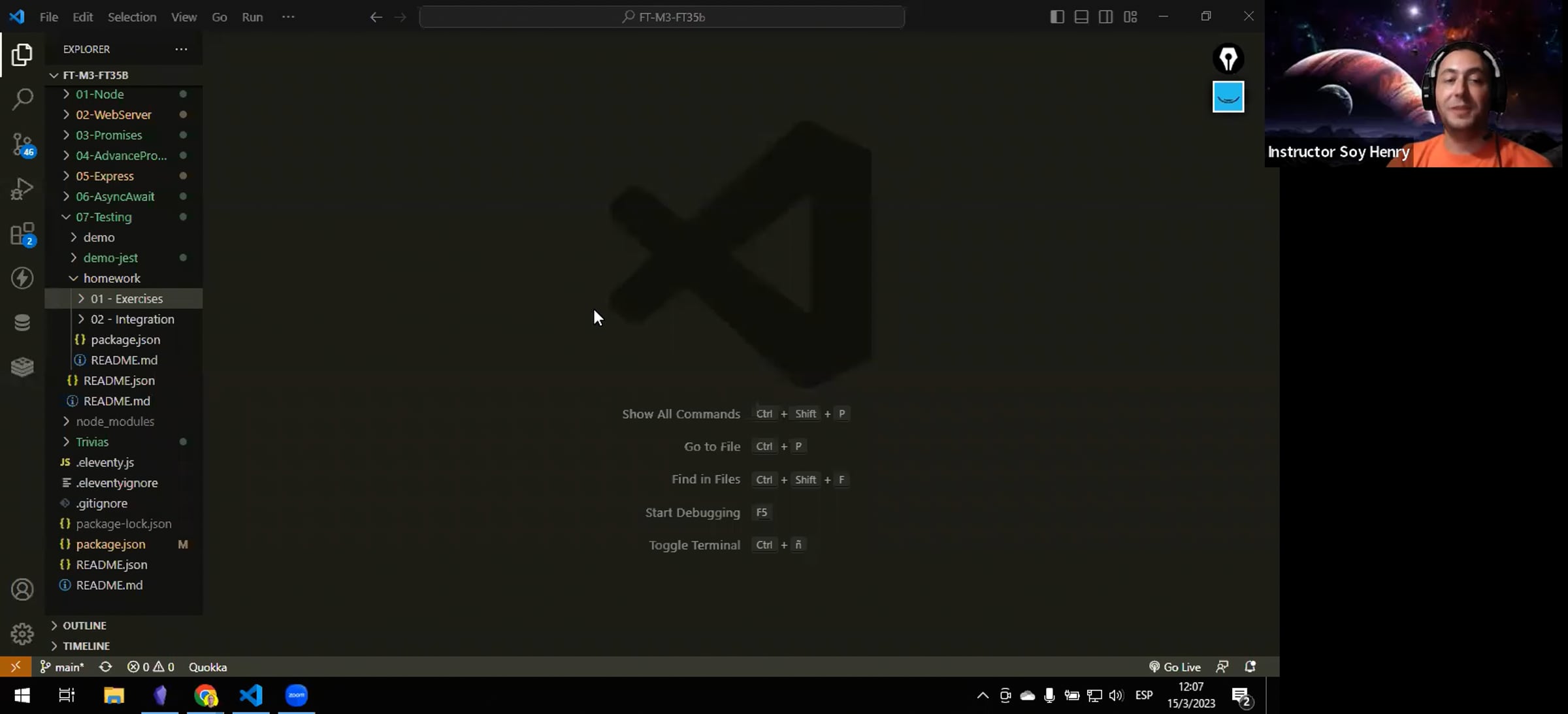Open Chrome from the Windows taskbar

click(x=206, y=695)
